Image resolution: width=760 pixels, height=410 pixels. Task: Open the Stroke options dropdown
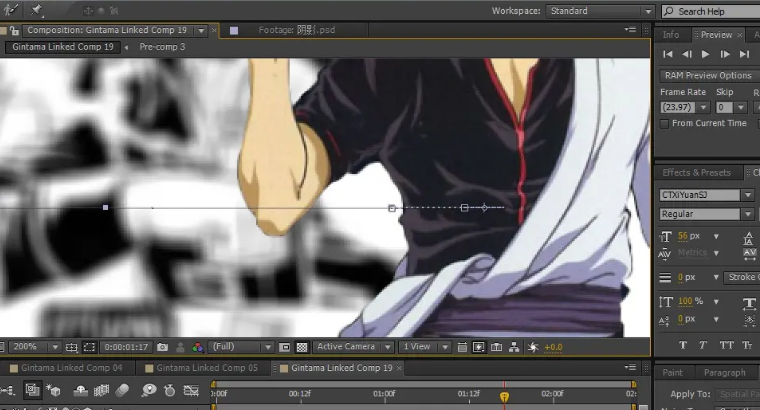click(x=742, y=277)
